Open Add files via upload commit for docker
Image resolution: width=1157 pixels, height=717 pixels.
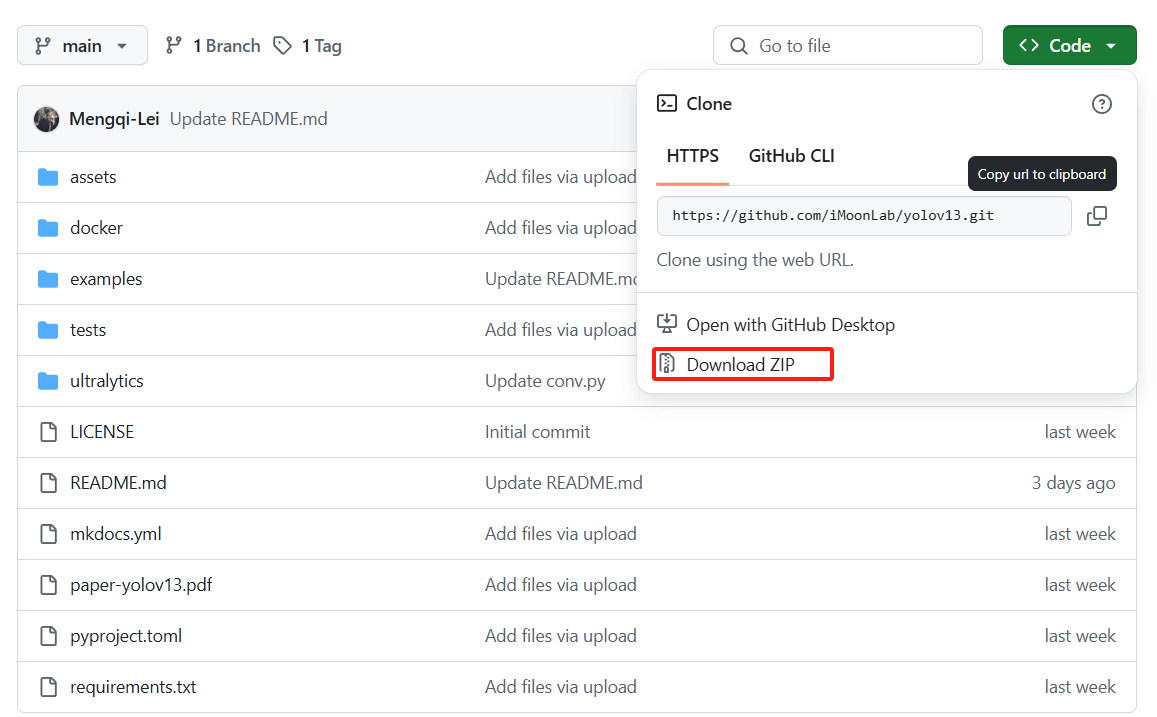[561, 228]
